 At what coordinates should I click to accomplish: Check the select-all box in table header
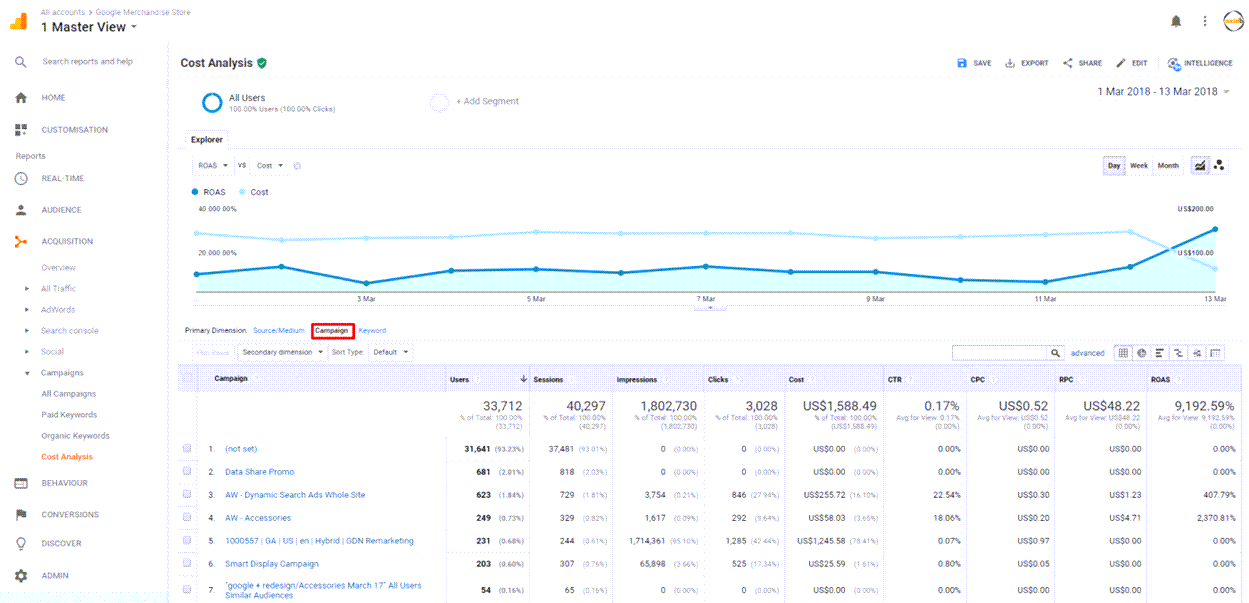point(187,379)
